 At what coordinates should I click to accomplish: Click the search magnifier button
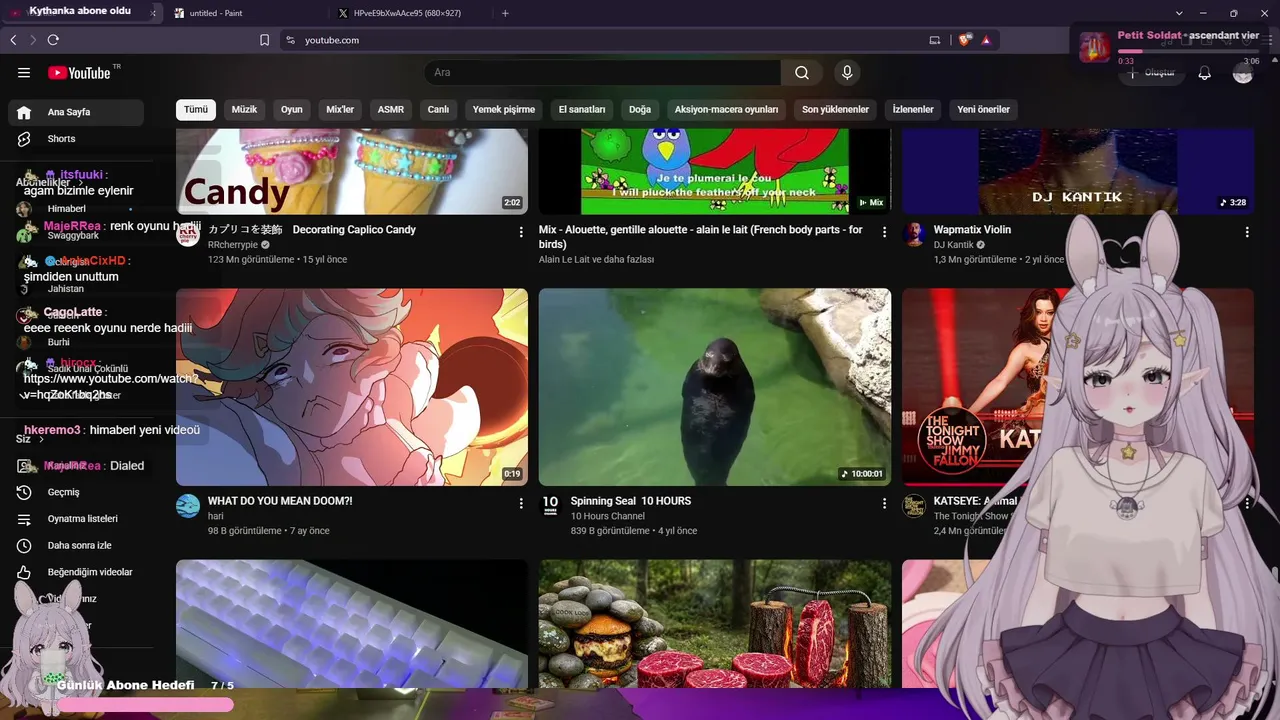point(802,73)
